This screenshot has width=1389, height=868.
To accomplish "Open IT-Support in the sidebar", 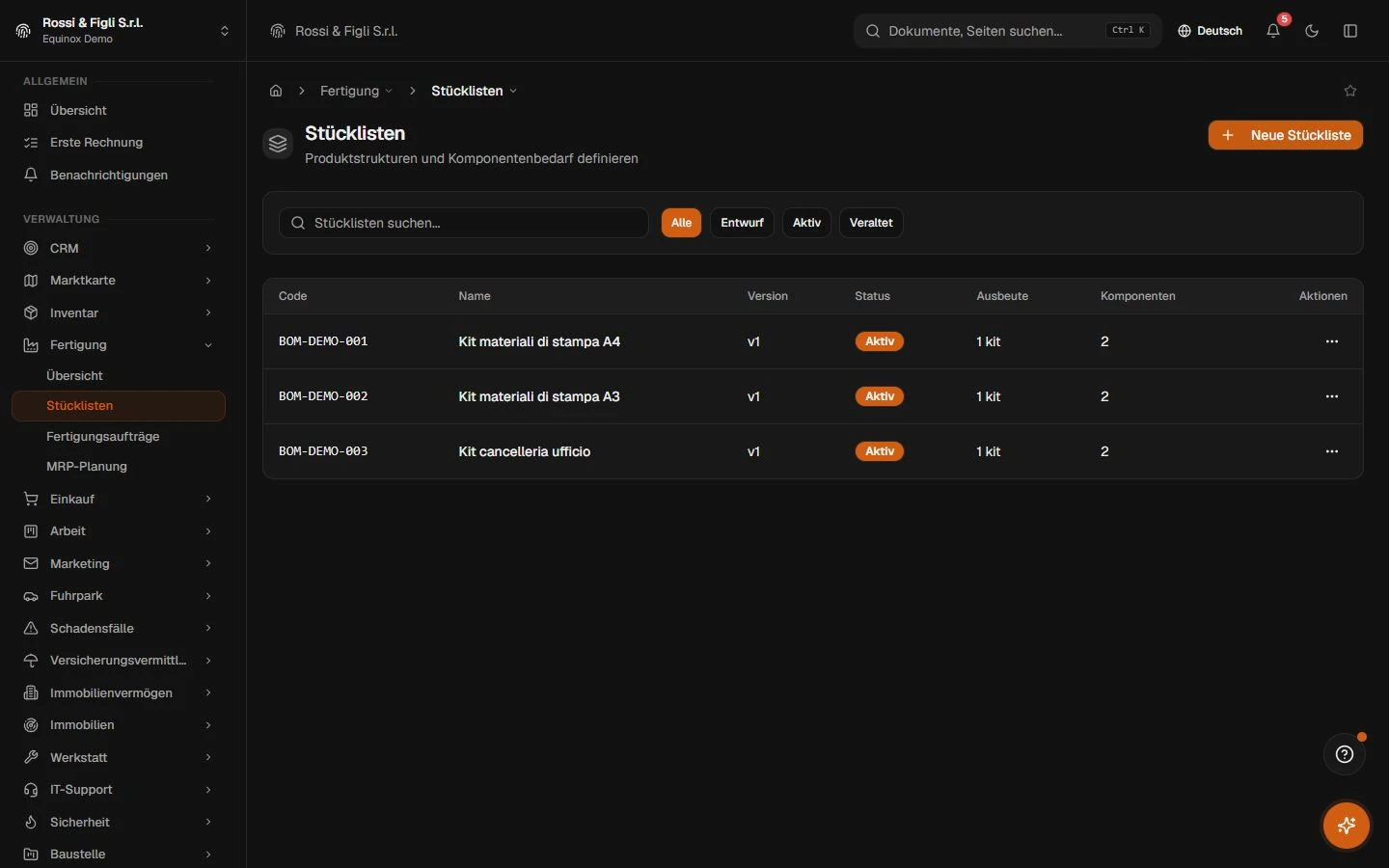I will pos(119,790).
